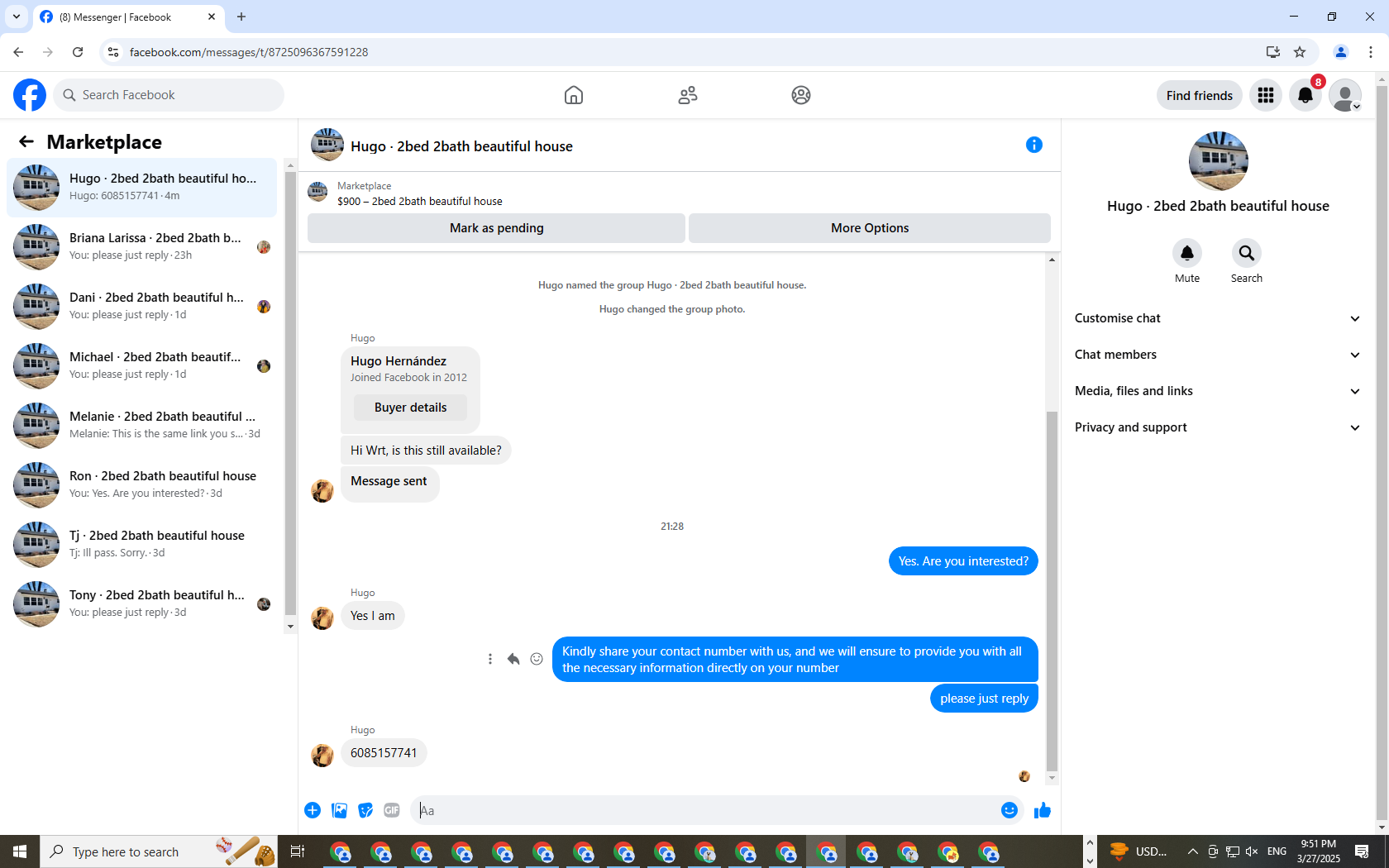Open the Tony conversation
1389x868 pixels.
click(142, 604)
